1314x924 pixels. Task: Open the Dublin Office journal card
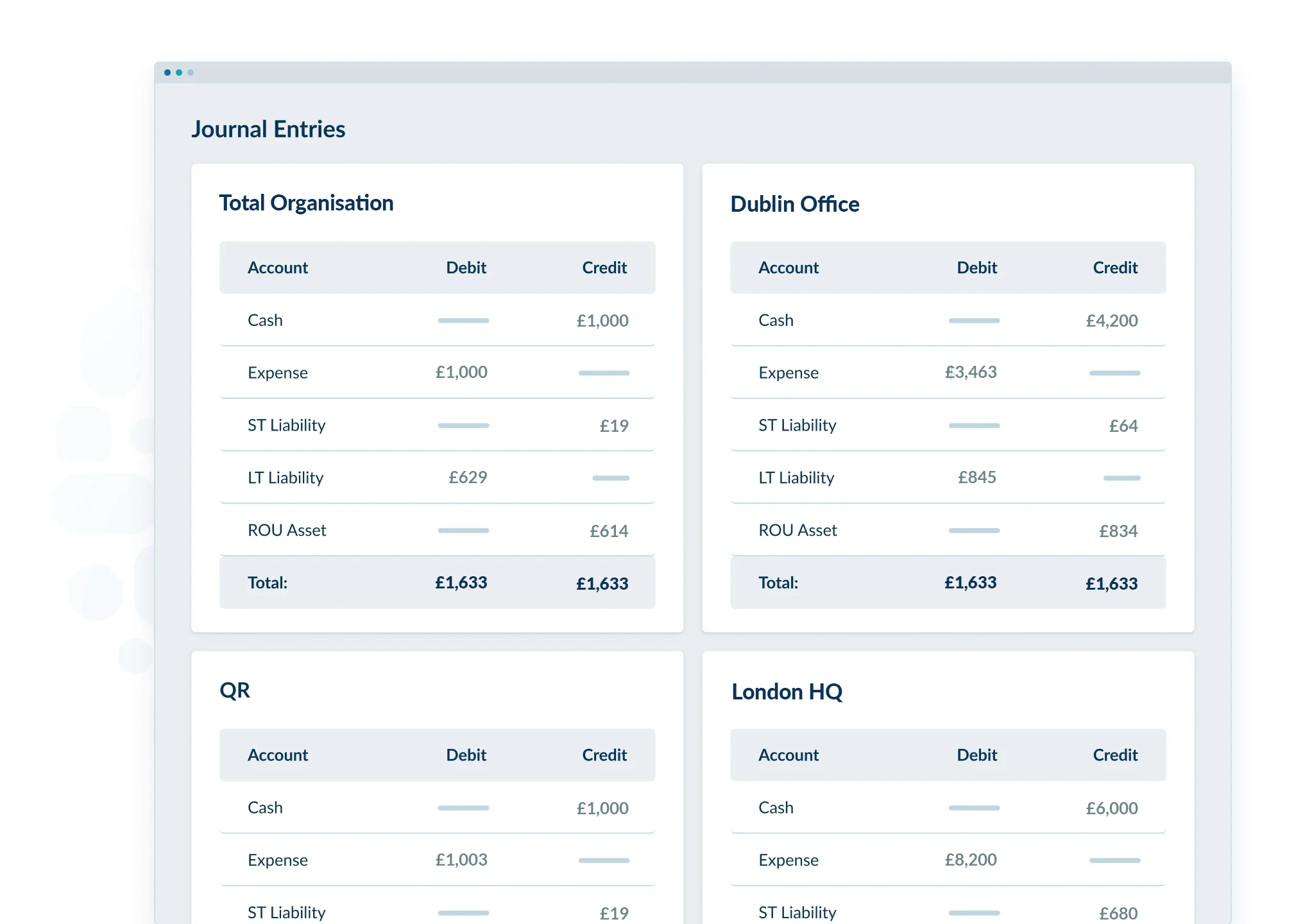click(795, 203)
